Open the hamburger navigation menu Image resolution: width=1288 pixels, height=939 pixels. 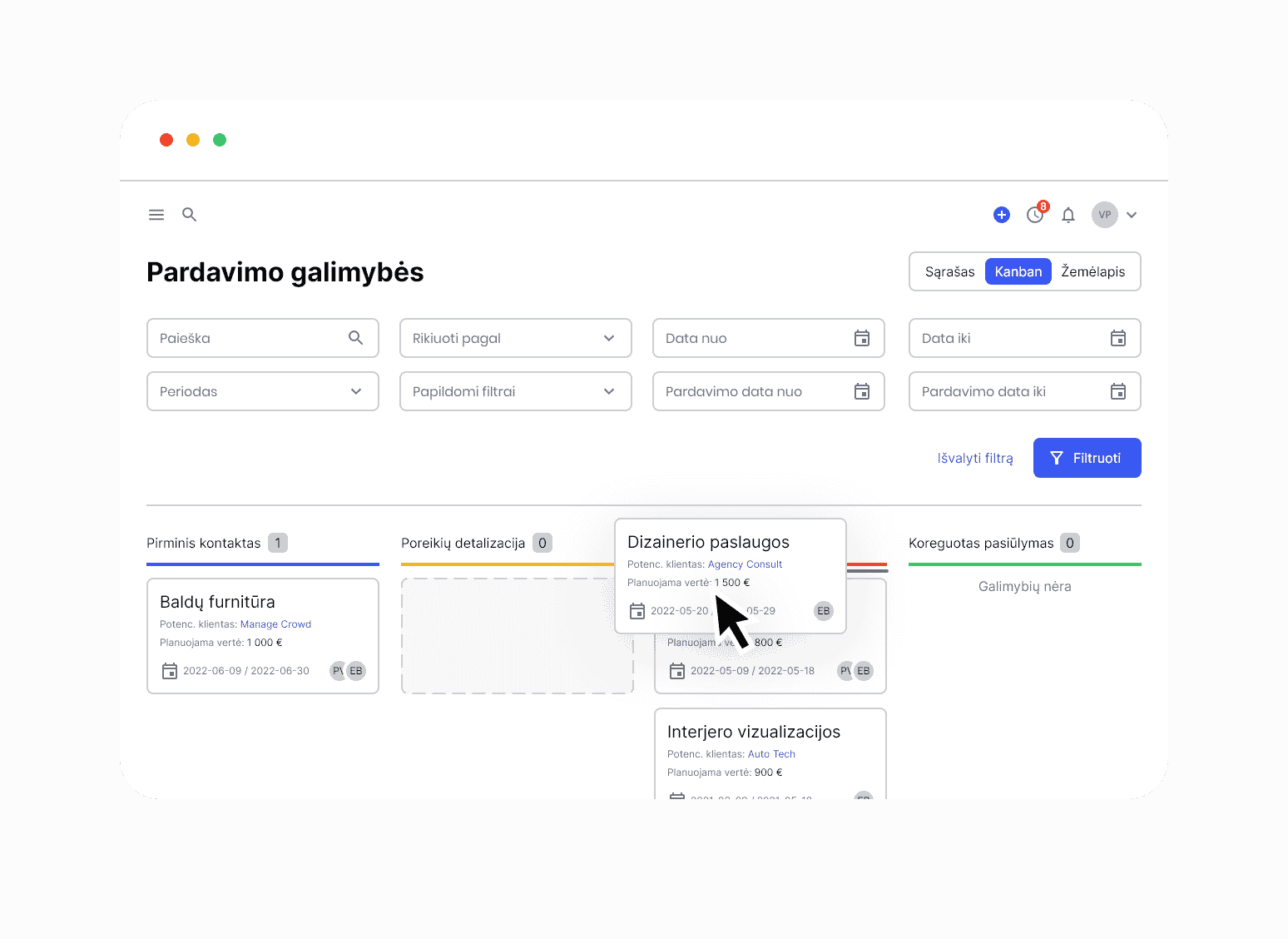[156, 215]
